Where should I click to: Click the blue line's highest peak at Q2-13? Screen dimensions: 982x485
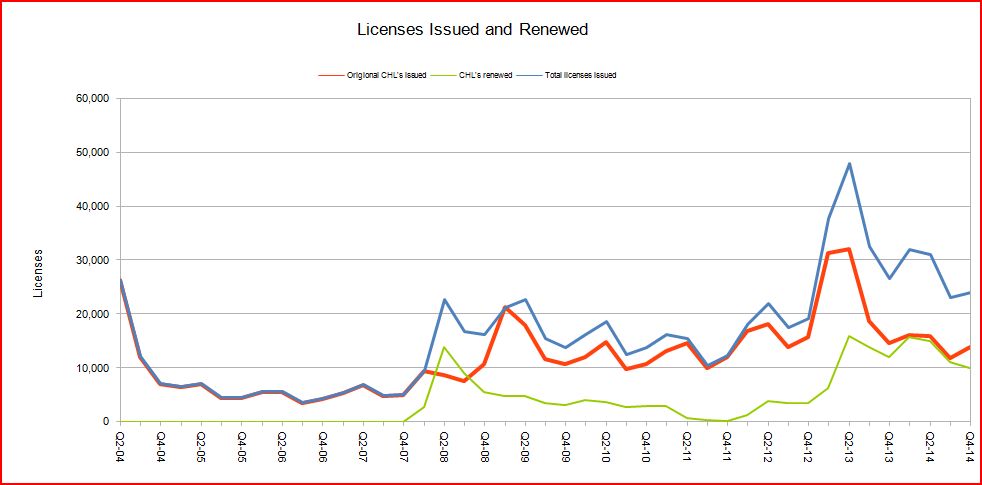849,164
